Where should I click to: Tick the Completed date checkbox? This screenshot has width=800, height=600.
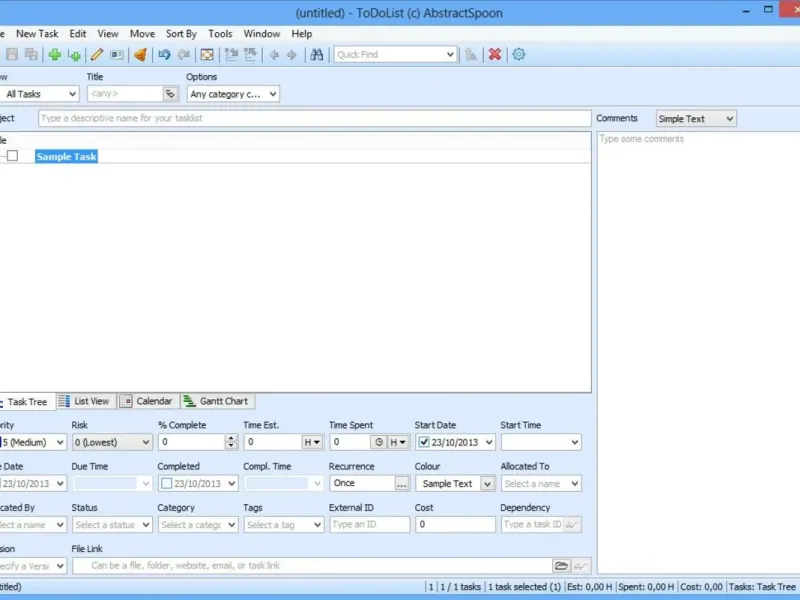pyautogui.click(x=167, y=484)
